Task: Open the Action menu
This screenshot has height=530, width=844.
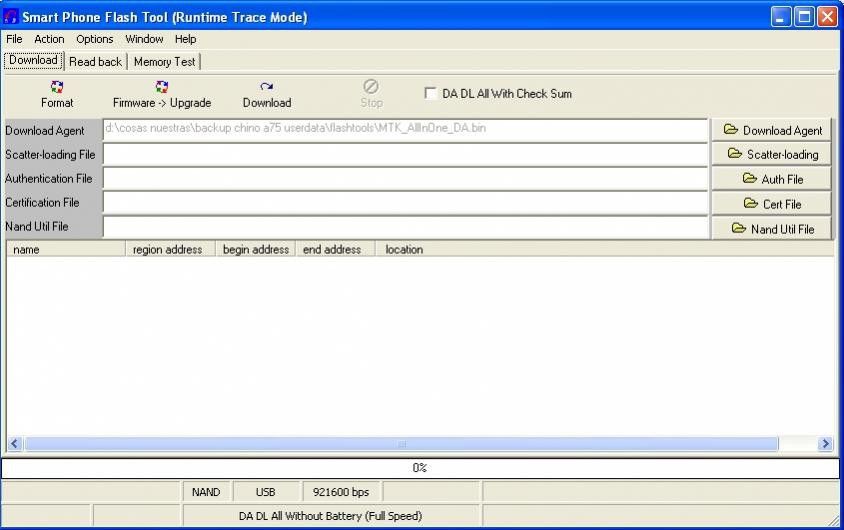Action: point(49,39)
